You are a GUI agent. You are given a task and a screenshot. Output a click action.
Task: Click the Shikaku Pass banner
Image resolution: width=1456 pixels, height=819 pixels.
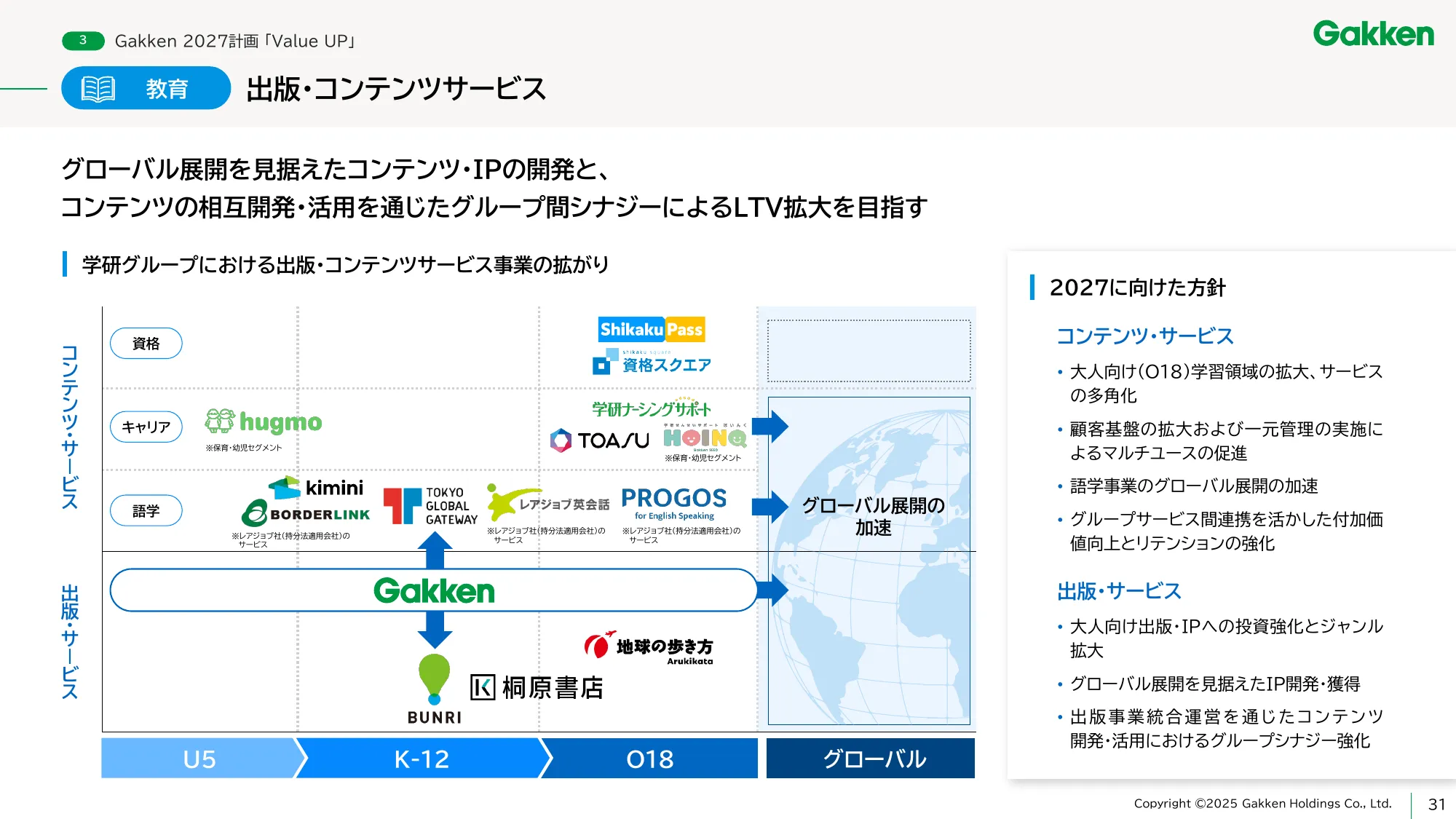650,329
